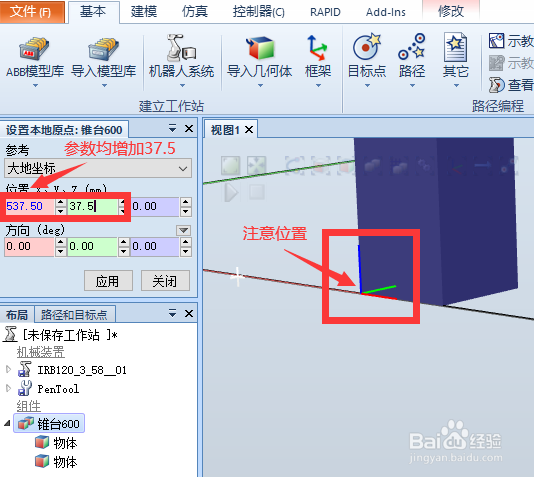Image resolution: width=534 pixels, height=477 pixels.
Task: Expand the IRB120_3_58__01 tree node
Action: coord(9,369)
